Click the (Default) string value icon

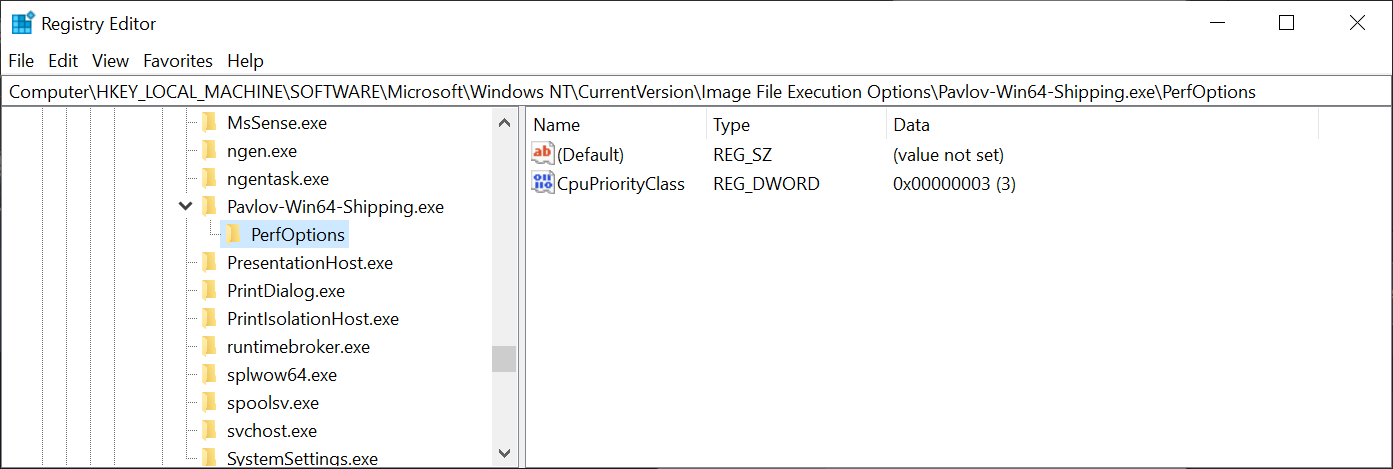coord(543,154)
